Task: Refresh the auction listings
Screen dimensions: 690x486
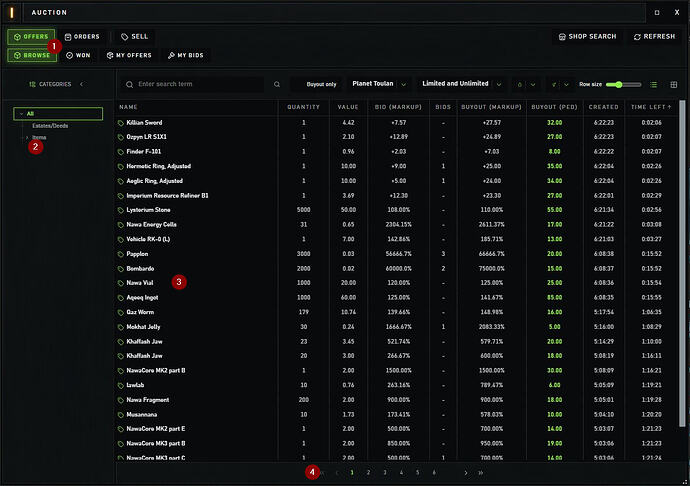Action: point(654,37)
